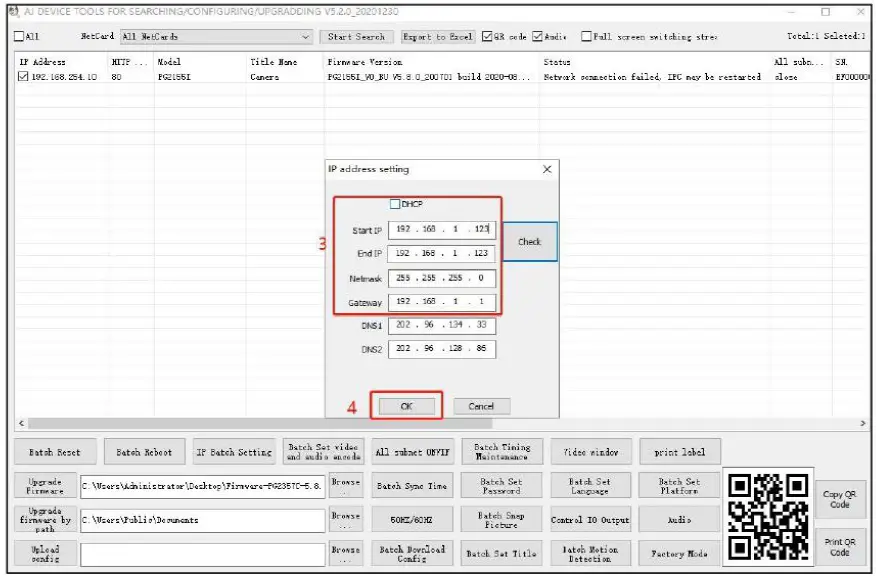Click the scrollbar right arrow
This screenshot has width=876, height=580.
click(x=863, y=423)
